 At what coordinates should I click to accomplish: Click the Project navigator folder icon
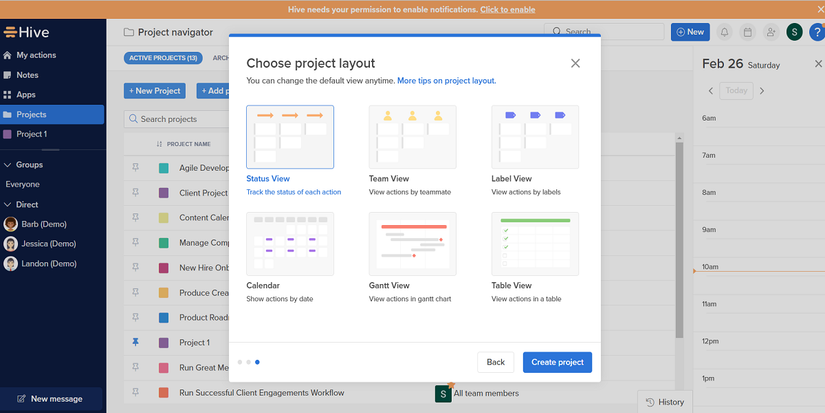128,32
